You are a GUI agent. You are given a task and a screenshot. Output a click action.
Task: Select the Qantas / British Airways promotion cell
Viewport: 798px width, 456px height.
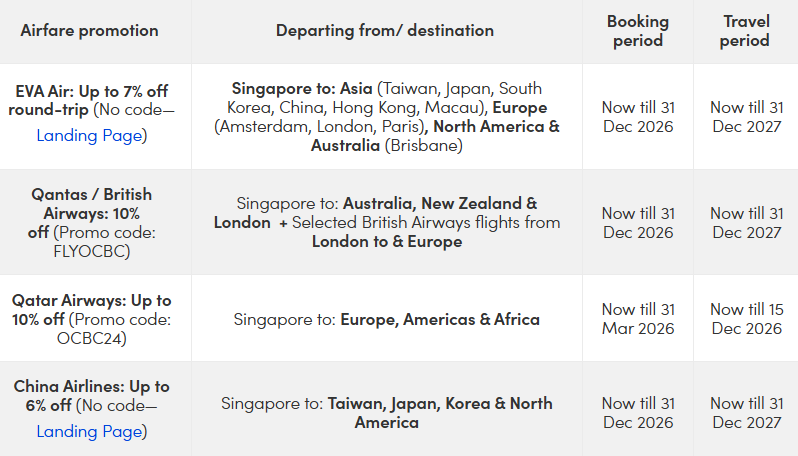(x=91, y=222)
